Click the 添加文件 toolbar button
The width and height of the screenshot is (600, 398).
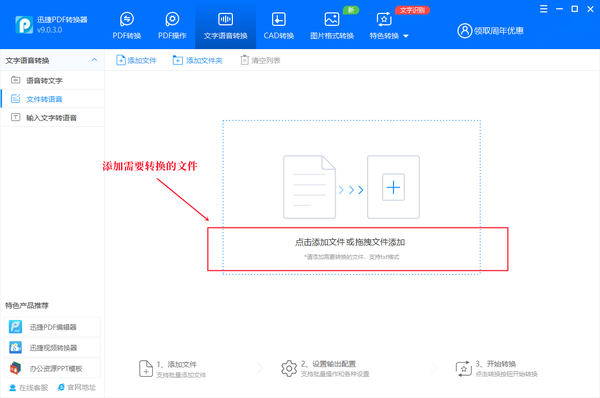[136, 60]
